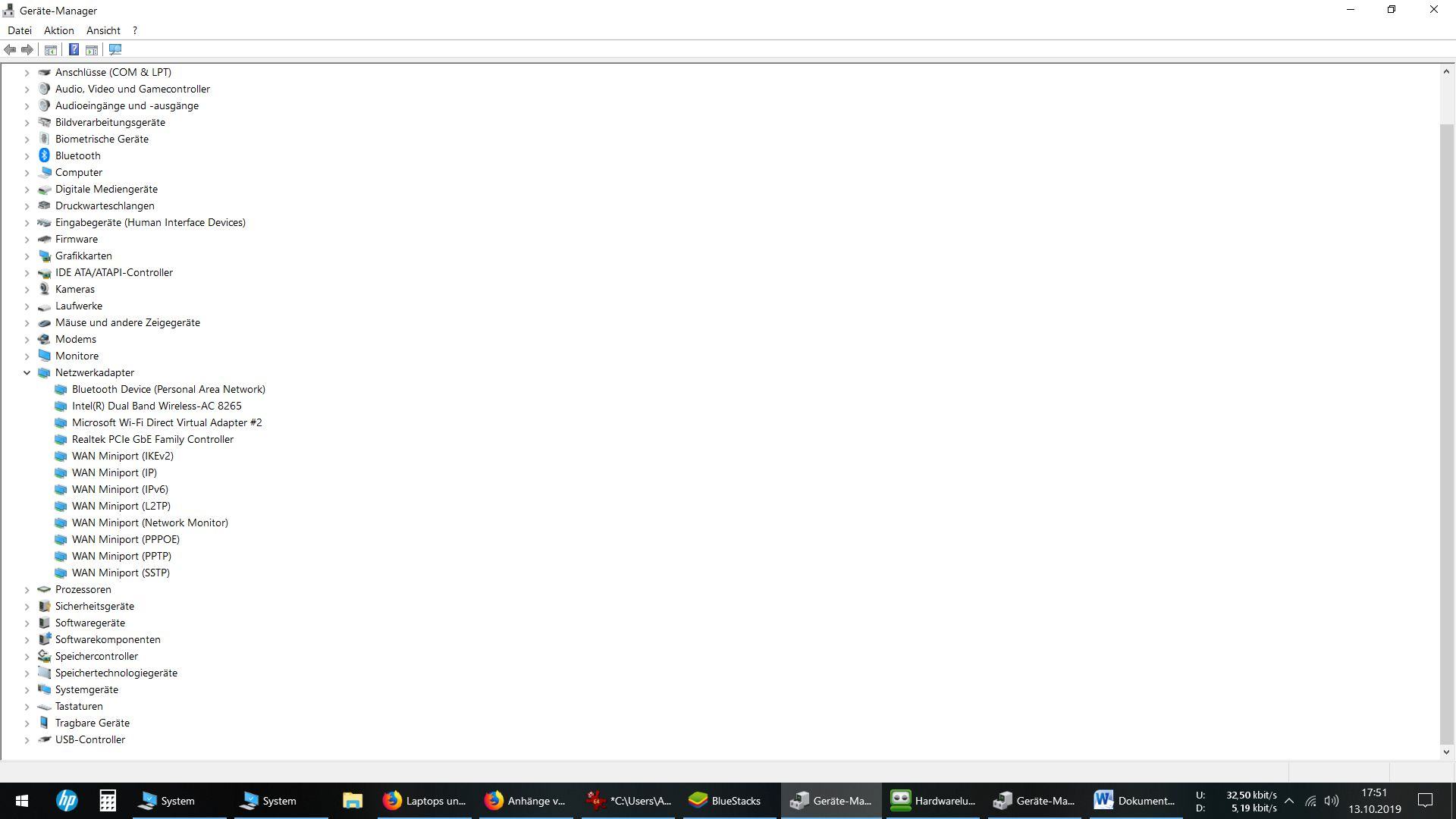Expand the Bluetooth category
This screenshot has width=1456, height=819.
[x=27, y=155]
